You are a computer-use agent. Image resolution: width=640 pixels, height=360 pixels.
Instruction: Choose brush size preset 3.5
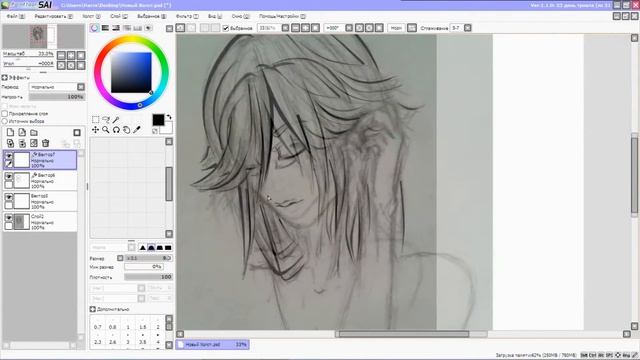(142, 342)
